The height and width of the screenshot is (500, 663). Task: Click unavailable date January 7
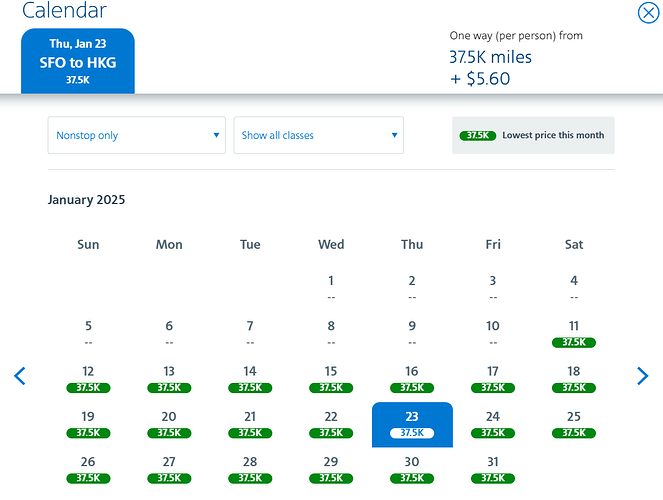click(x=250, y=333)
